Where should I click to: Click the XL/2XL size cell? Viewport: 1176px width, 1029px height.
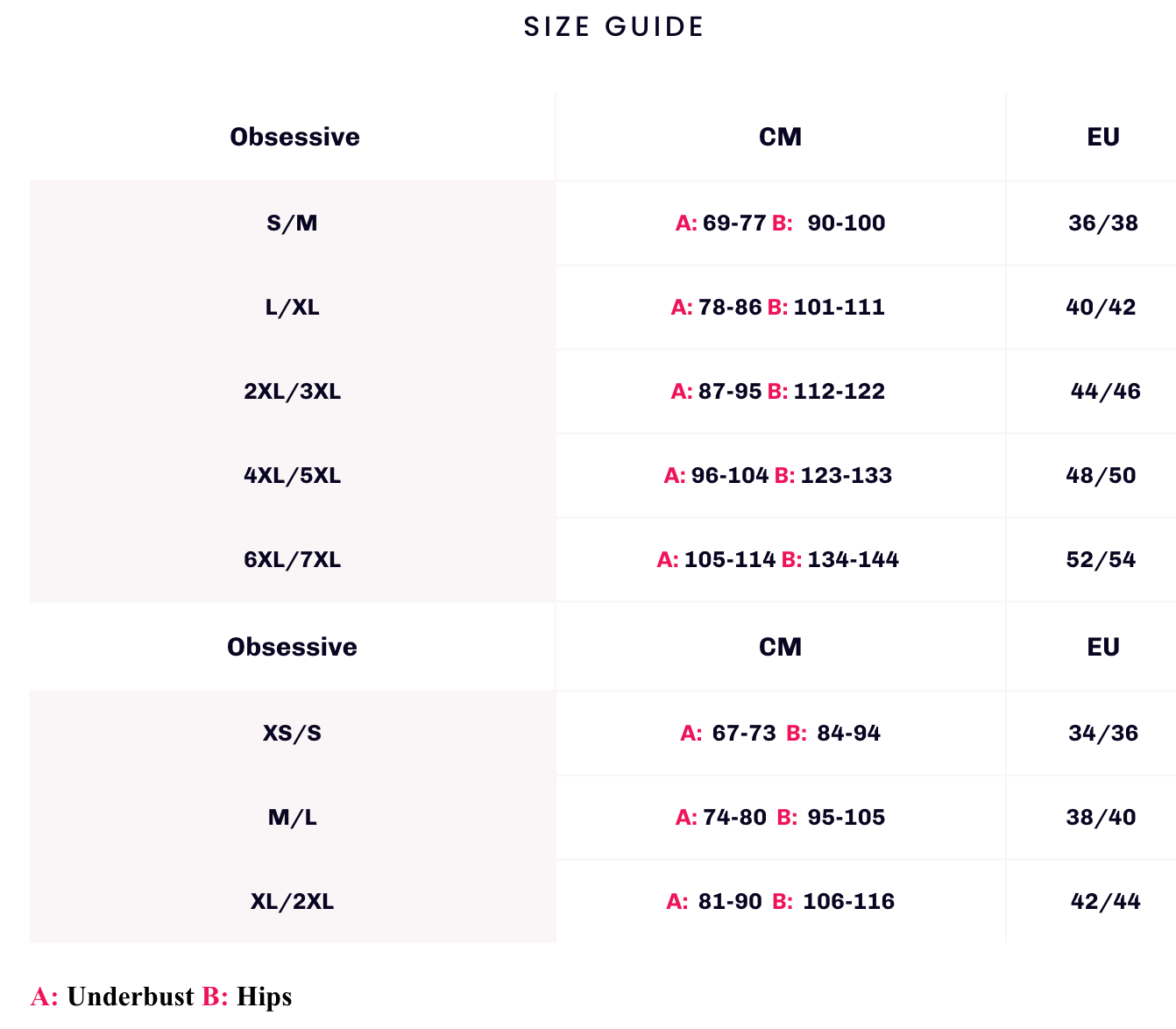[292, 902]
